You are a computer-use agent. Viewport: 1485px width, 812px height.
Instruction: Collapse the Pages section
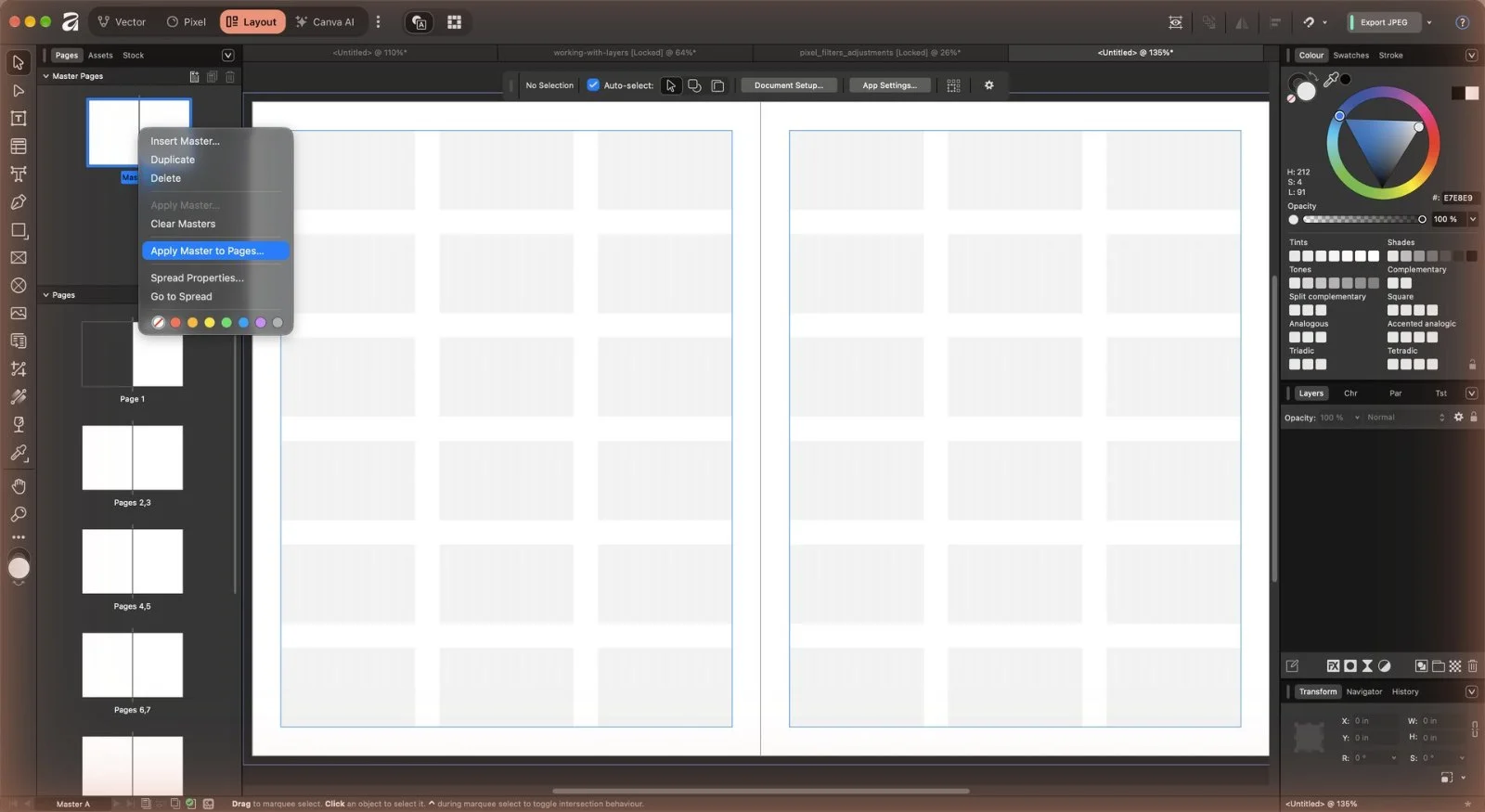[46, 295]
